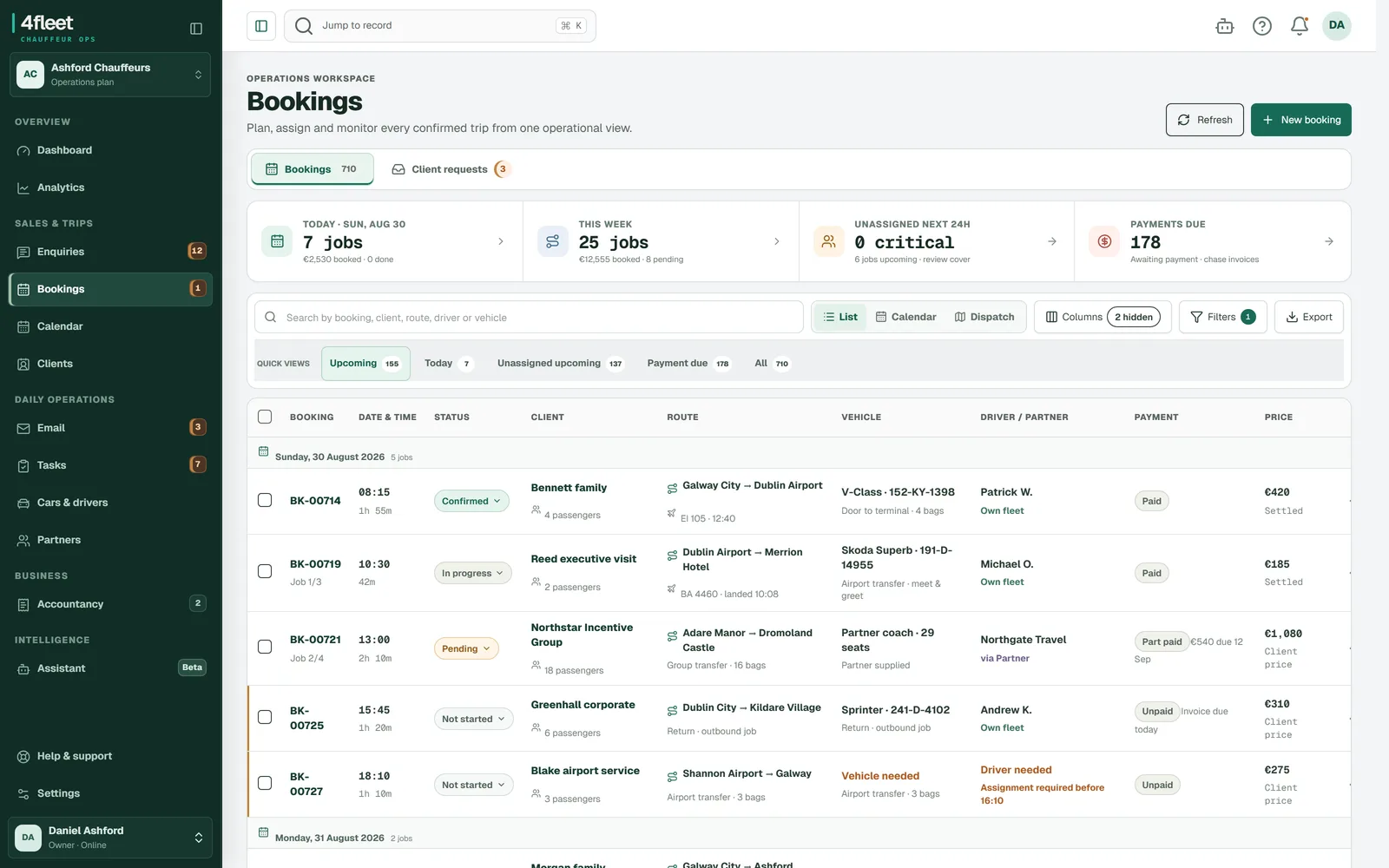Open the Ashford Chauffeurs workspace switcher
Viewport: 1389px width, 868px height.
(110, 75)
